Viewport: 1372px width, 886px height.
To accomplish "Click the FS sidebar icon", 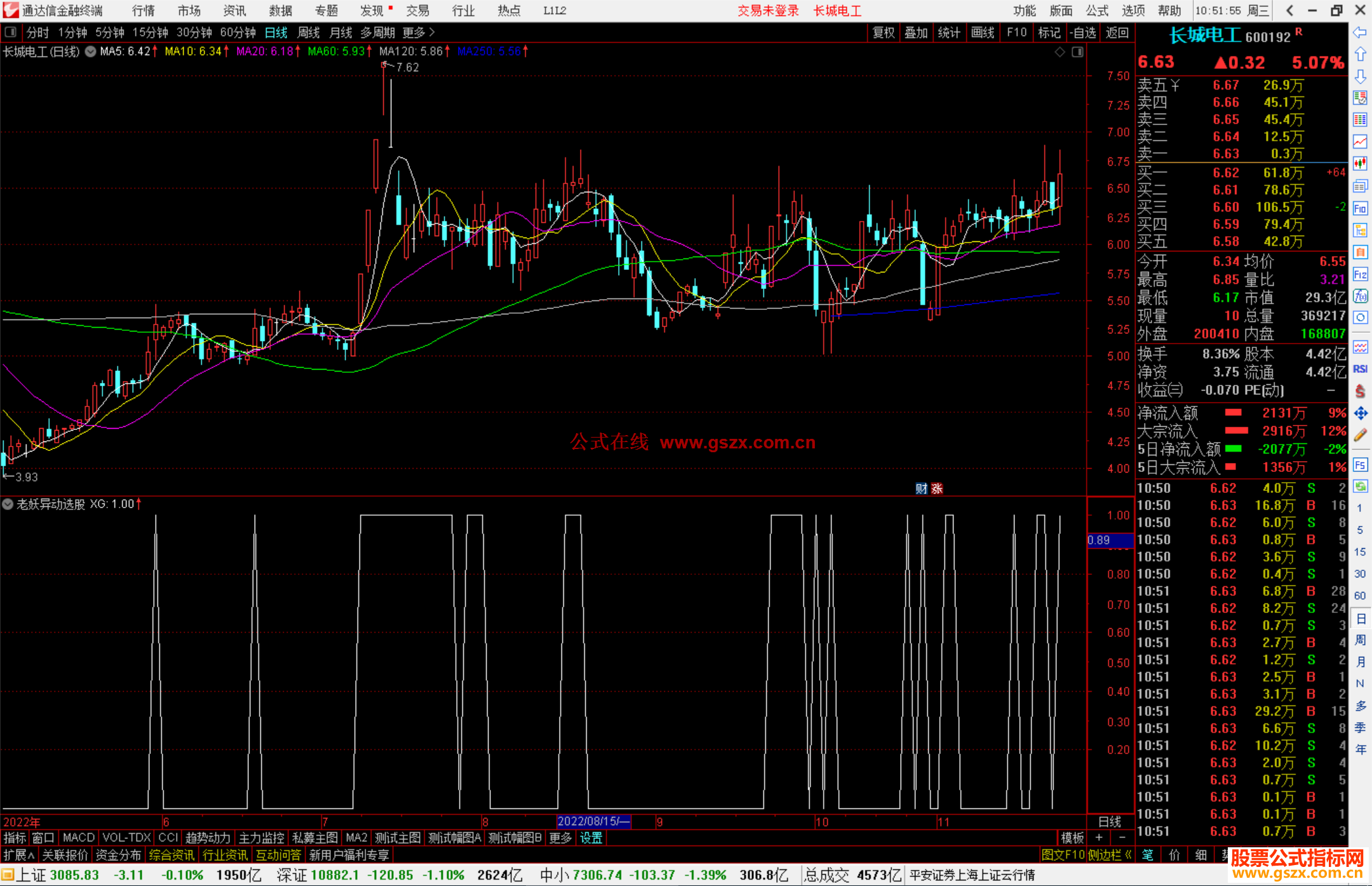I will (x=1360, y=465).
